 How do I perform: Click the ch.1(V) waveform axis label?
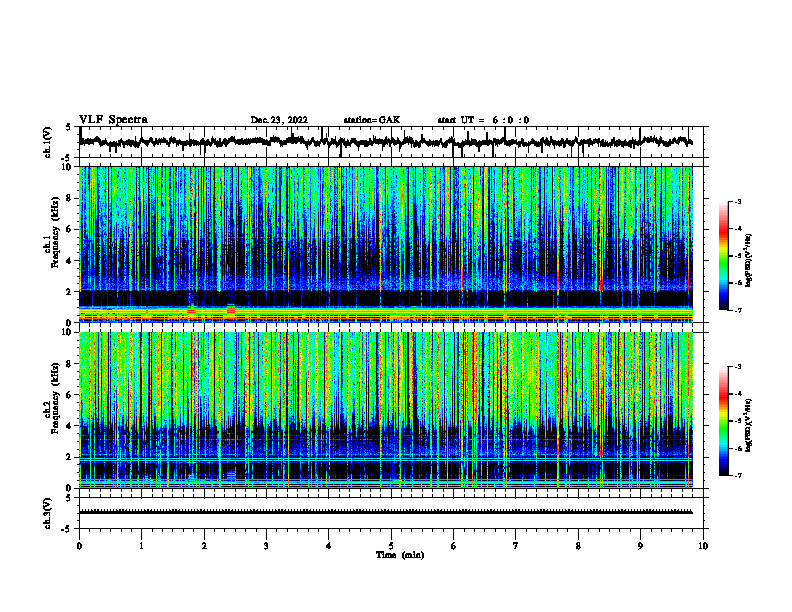pos(48,142)
